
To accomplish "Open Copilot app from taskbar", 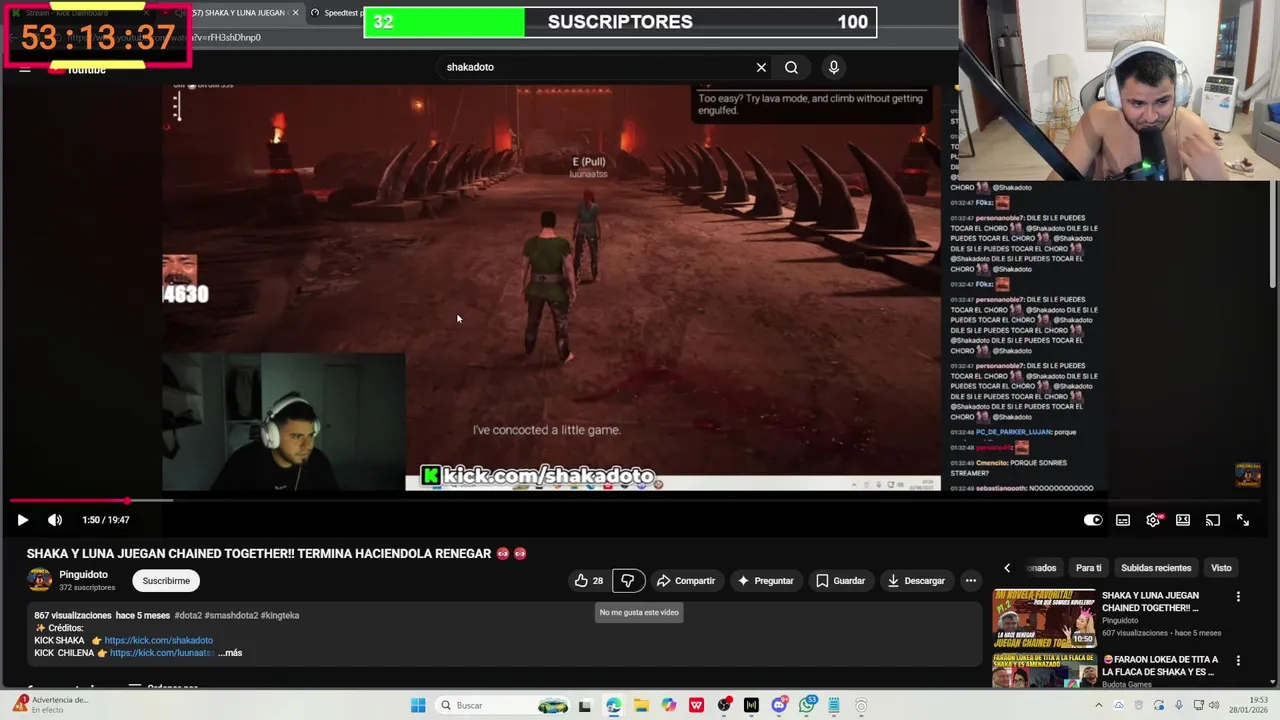I will click(668, 705).
